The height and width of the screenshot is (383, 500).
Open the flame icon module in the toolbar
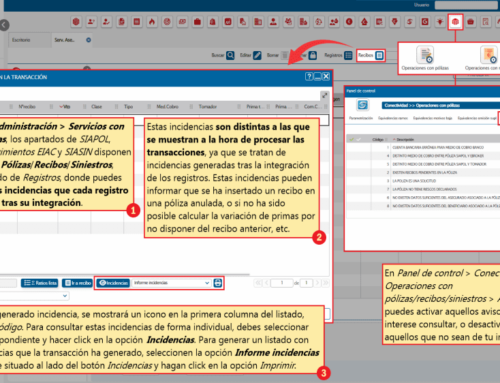tap(152, 22)
